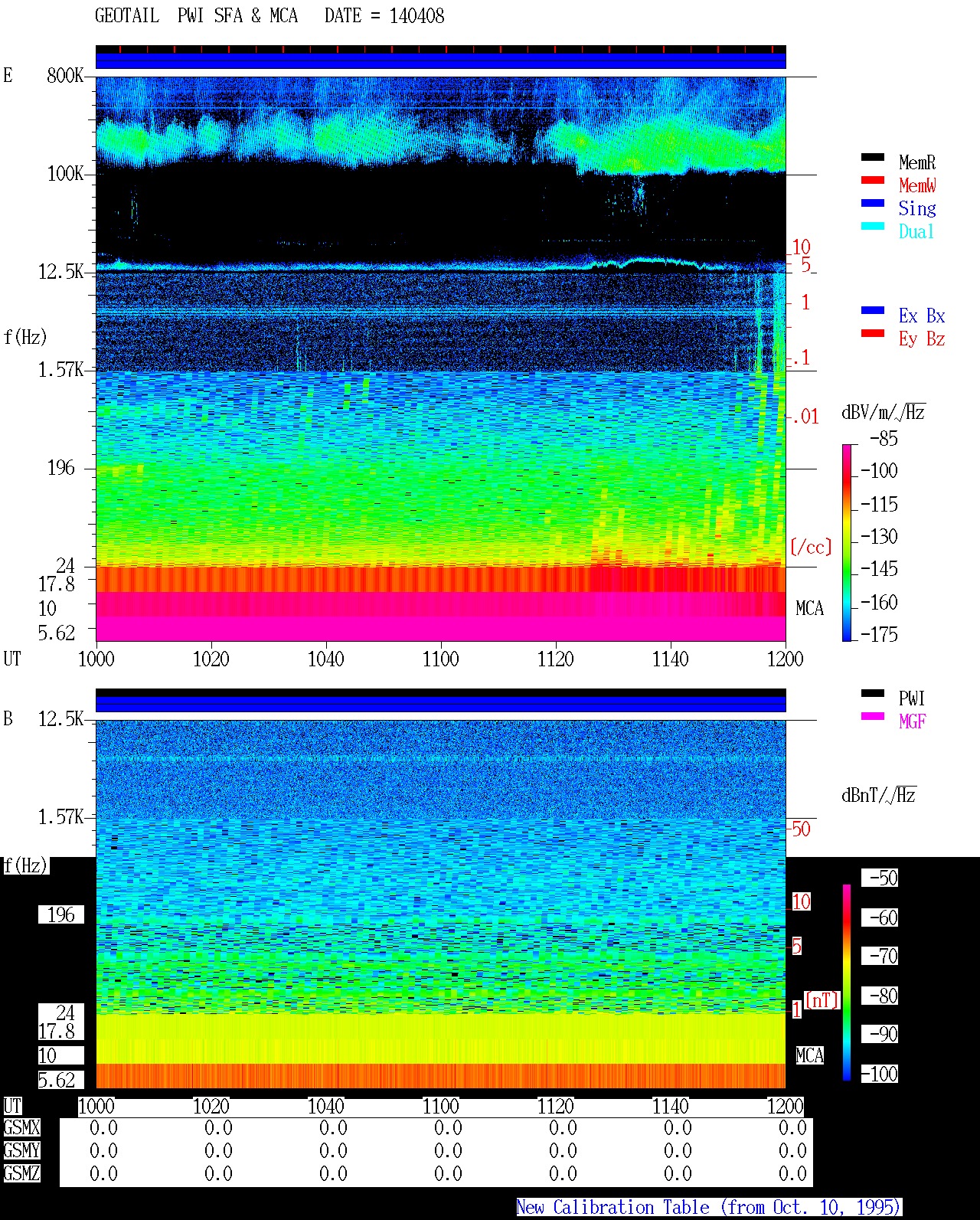The width and height of the screenshot is (980, 1220).
Task: Click the MCA label beside B panel
Action: click(809, 1056)
